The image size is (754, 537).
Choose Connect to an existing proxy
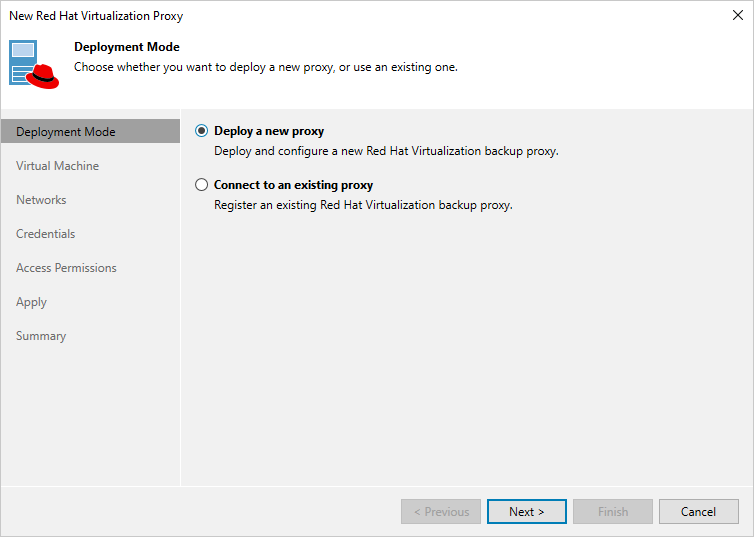[x=202, y=185]
